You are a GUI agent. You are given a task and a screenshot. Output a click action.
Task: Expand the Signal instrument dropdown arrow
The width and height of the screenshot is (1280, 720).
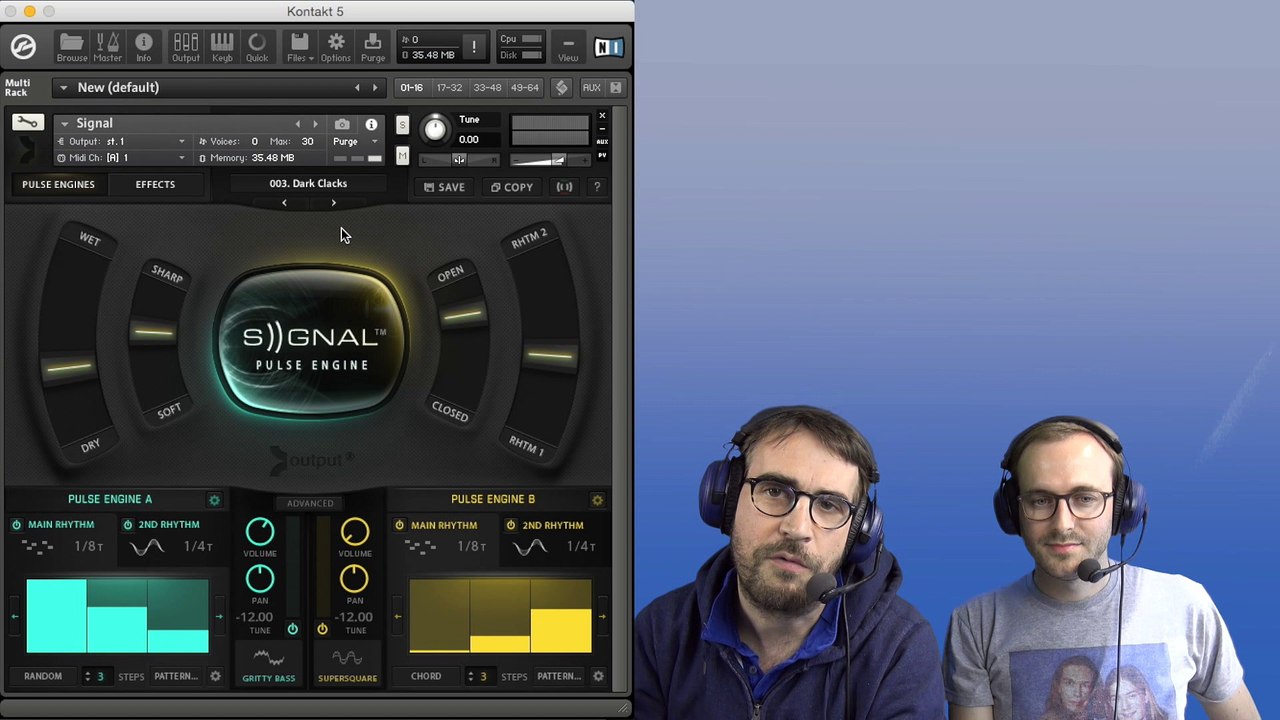(64, 124)
